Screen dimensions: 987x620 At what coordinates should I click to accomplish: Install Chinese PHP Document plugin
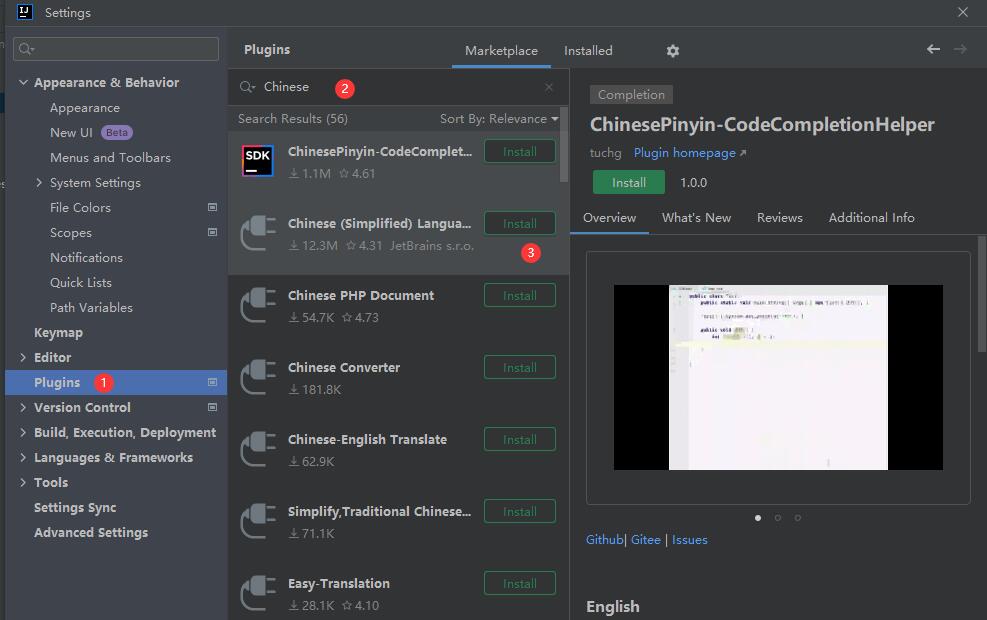[520, 295]
